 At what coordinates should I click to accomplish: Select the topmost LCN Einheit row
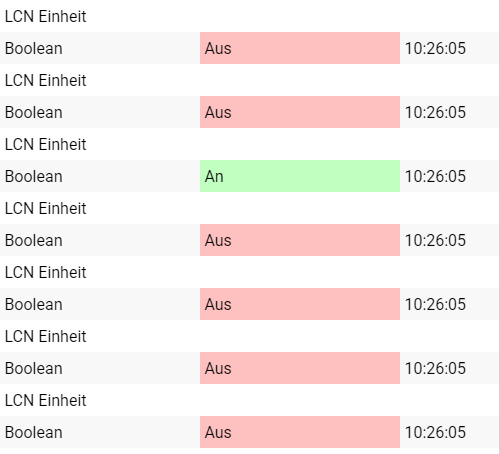point(249,16)
